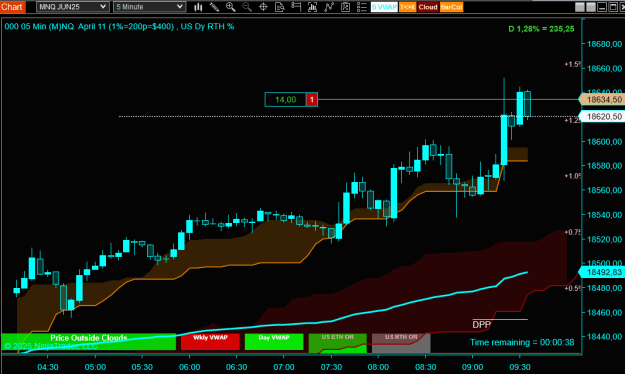
Task: Toggle the BarCol bar coloring button
Action: [452, 7]
